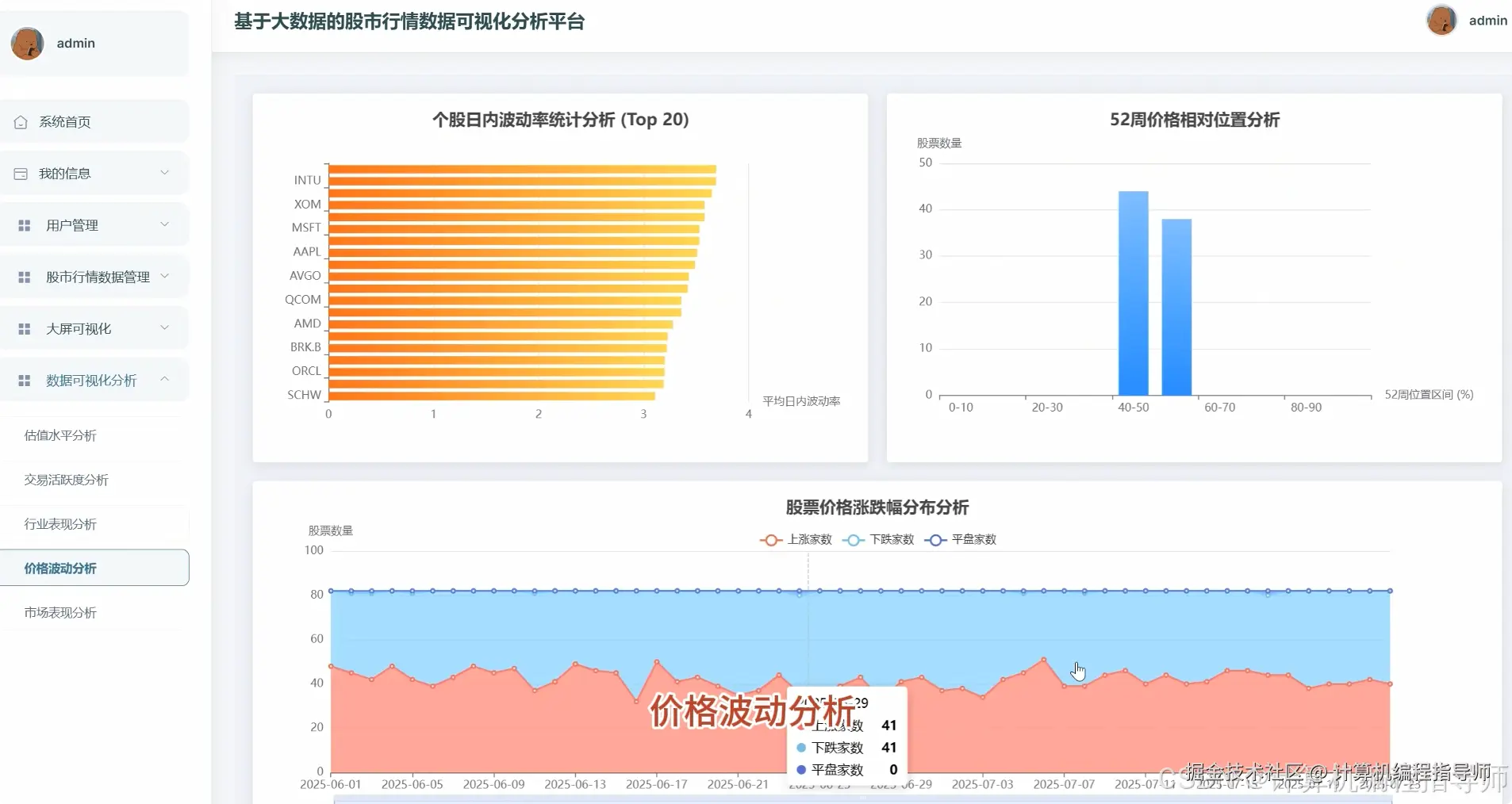
Task: Click the 下跌家数 row in the tooltip
Action: [x=846, y=748]
